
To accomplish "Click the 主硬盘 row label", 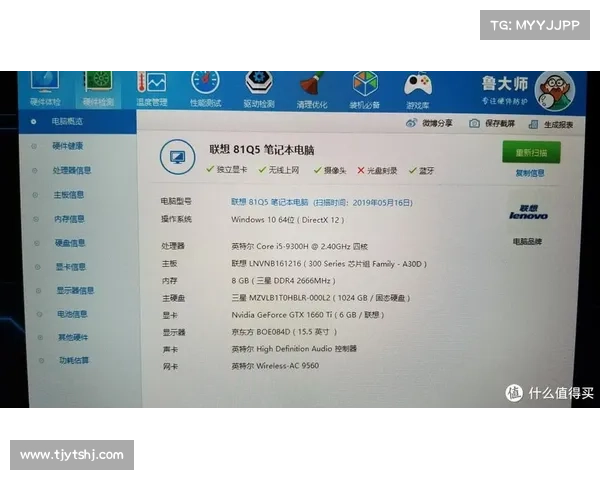I will [173, 298].
